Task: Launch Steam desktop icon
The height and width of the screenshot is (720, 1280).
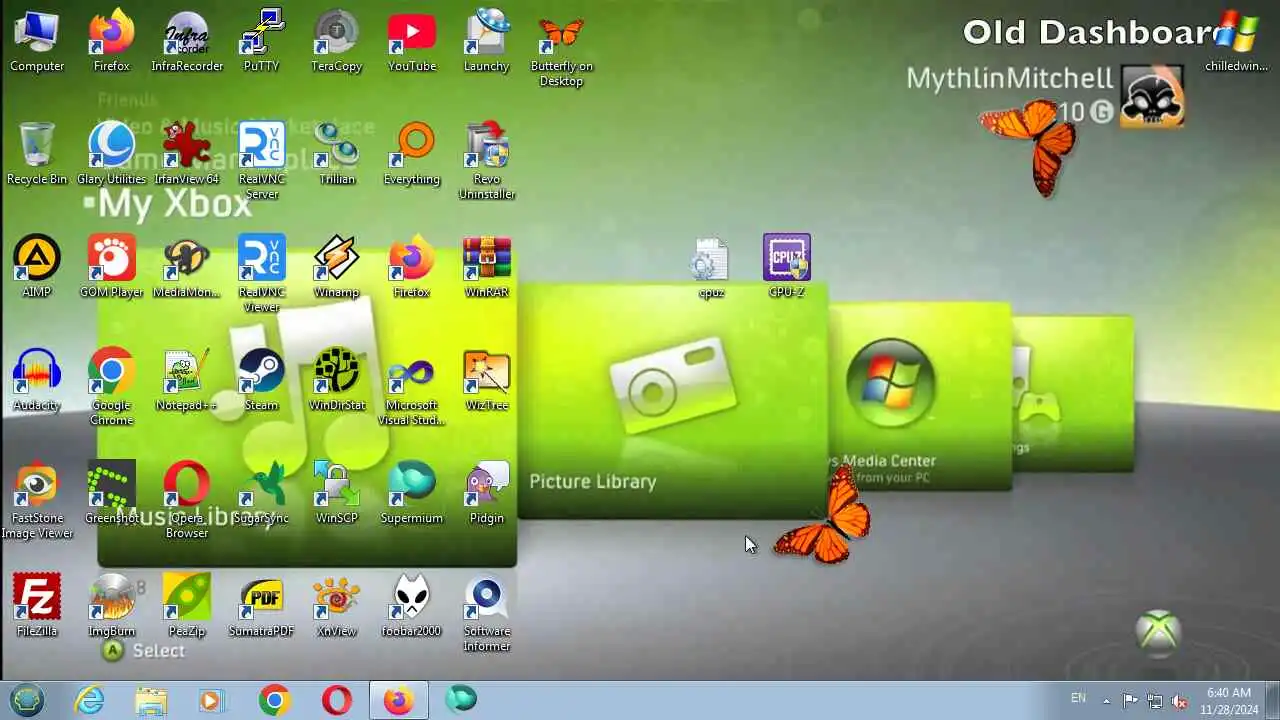Action: click(x=261, y=381)
